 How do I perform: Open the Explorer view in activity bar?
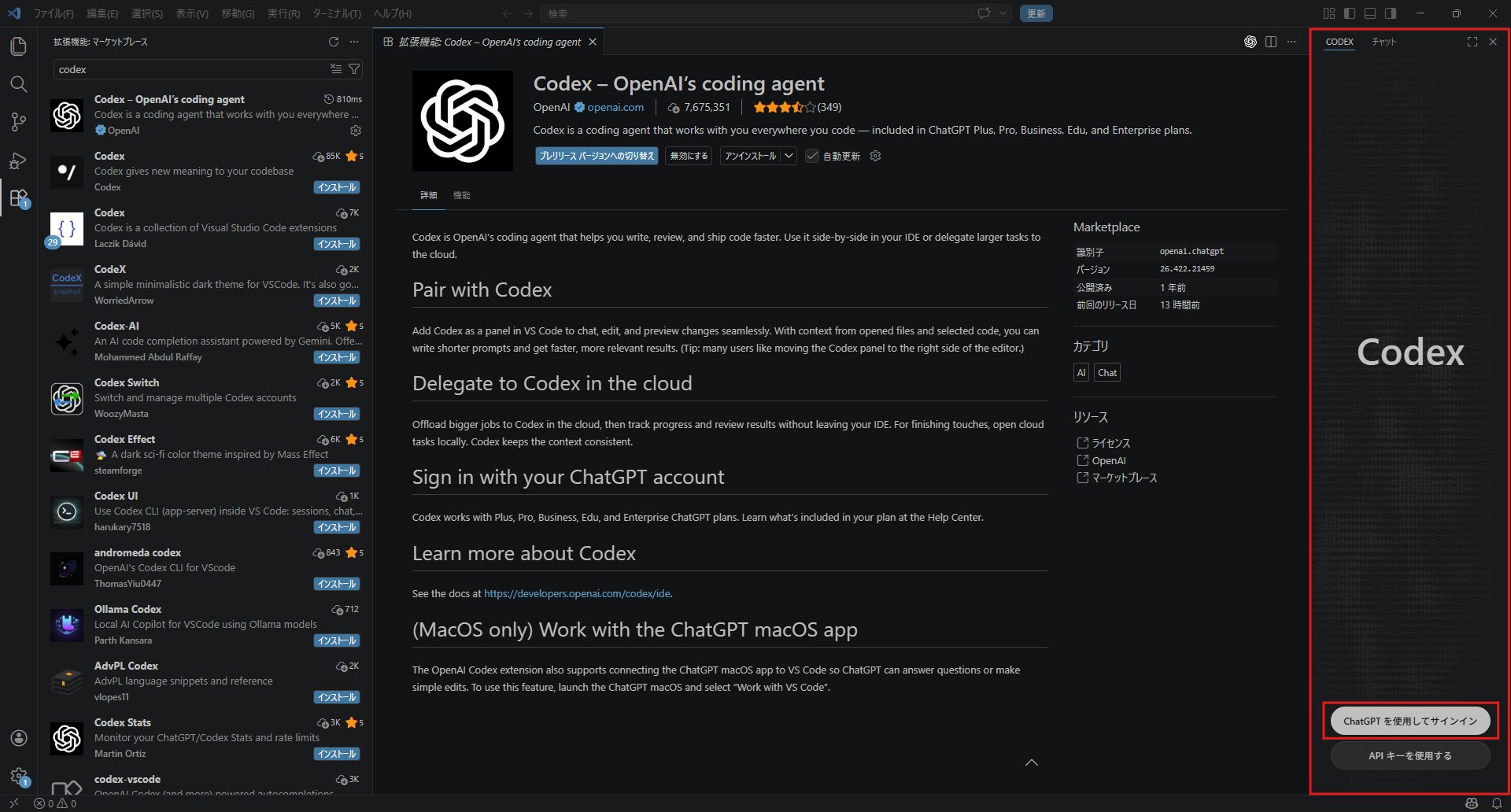click(x=18, y=46)
